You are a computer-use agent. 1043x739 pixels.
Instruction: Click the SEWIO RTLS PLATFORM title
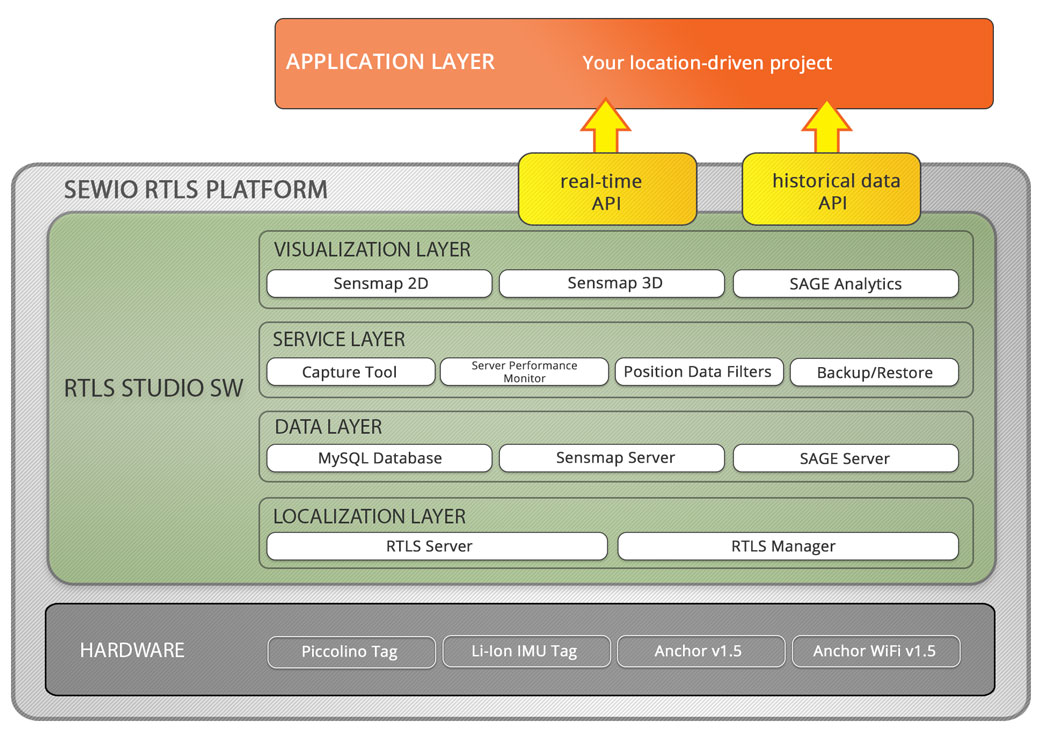coord(196,190)
